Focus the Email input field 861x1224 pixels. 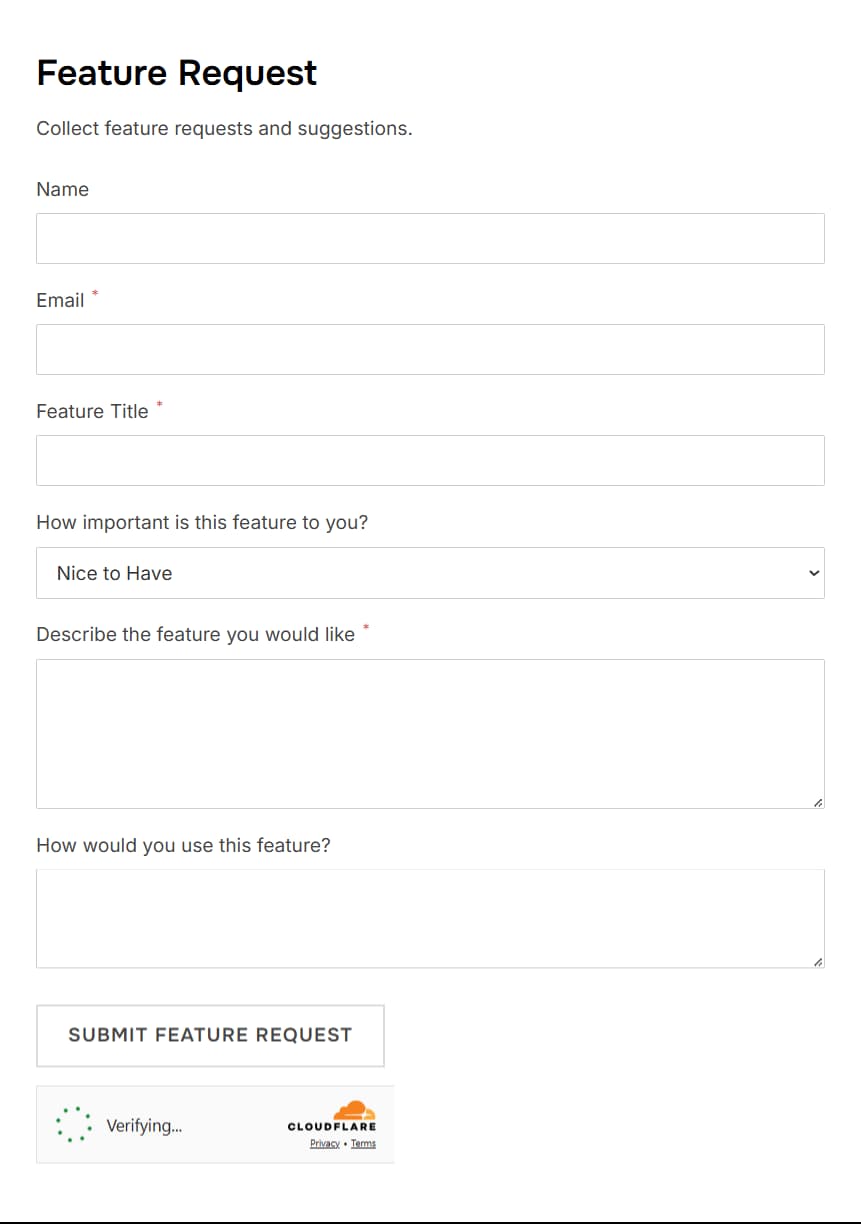coord(430,349)
